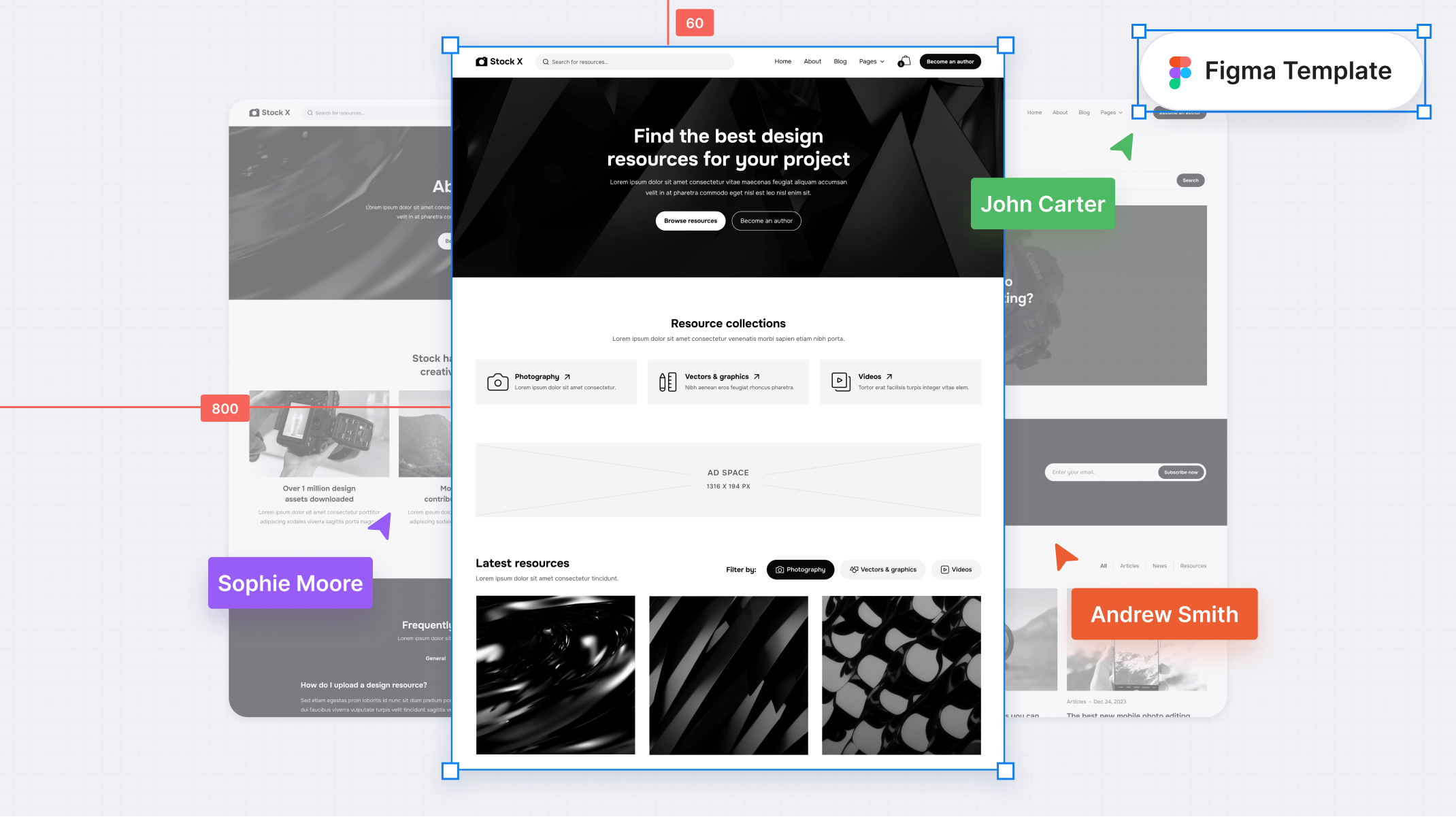Click the external link arrow on Photography
This screenshot has width=1456, height=817.
pos(566,376)
